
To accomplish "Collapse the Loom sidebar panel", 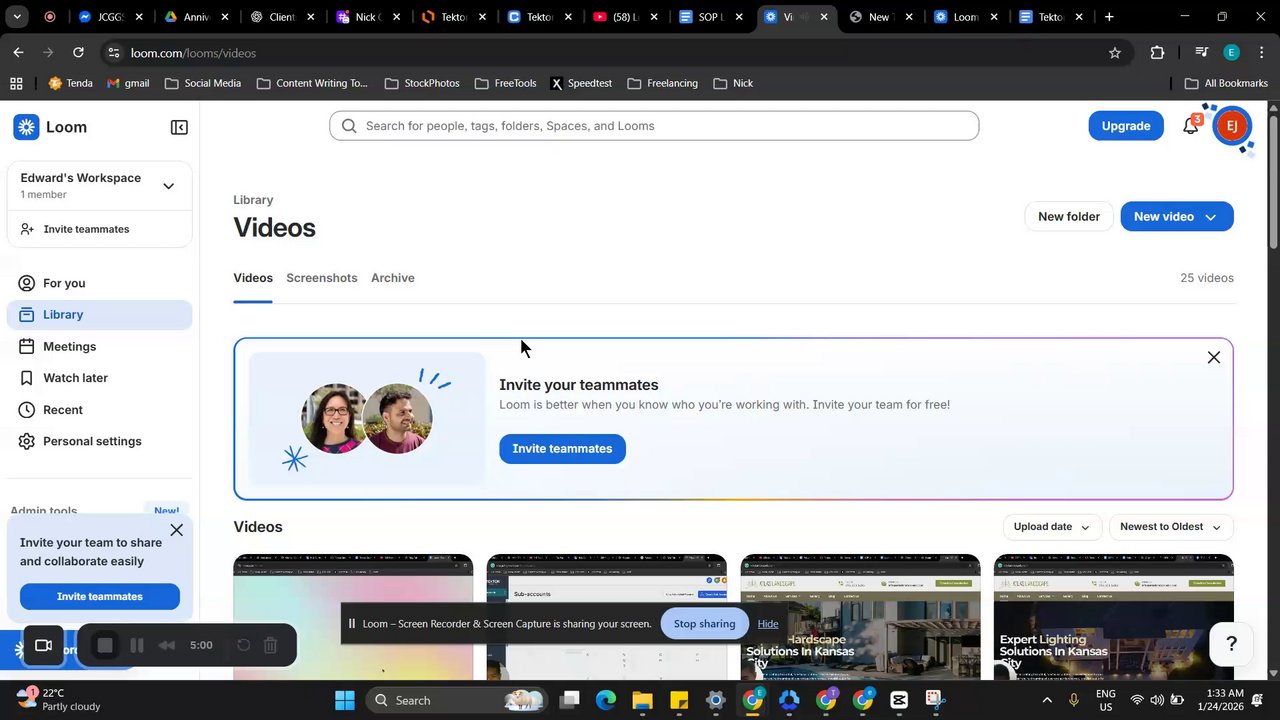I will (x=179, y=127).
